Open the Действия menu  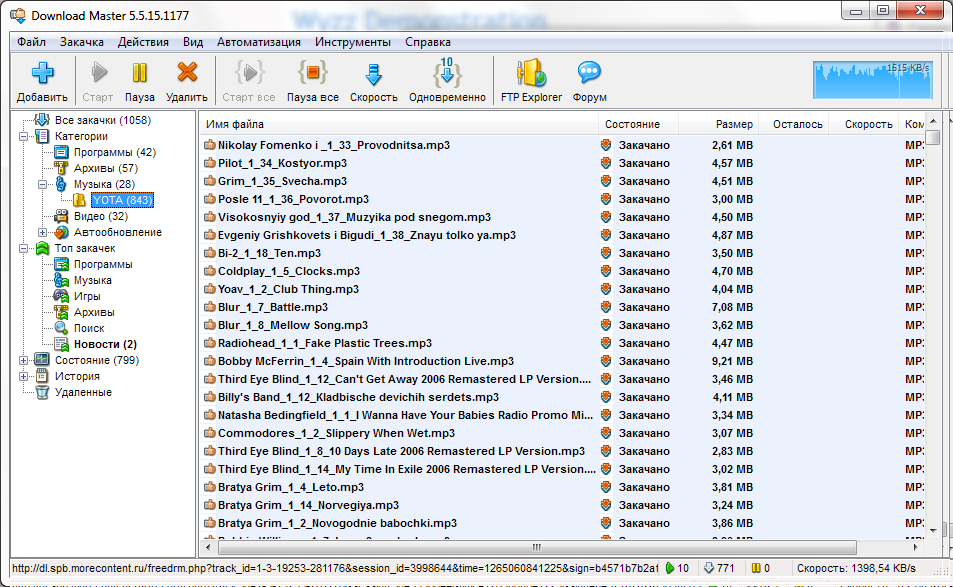[x=143, y=42]
